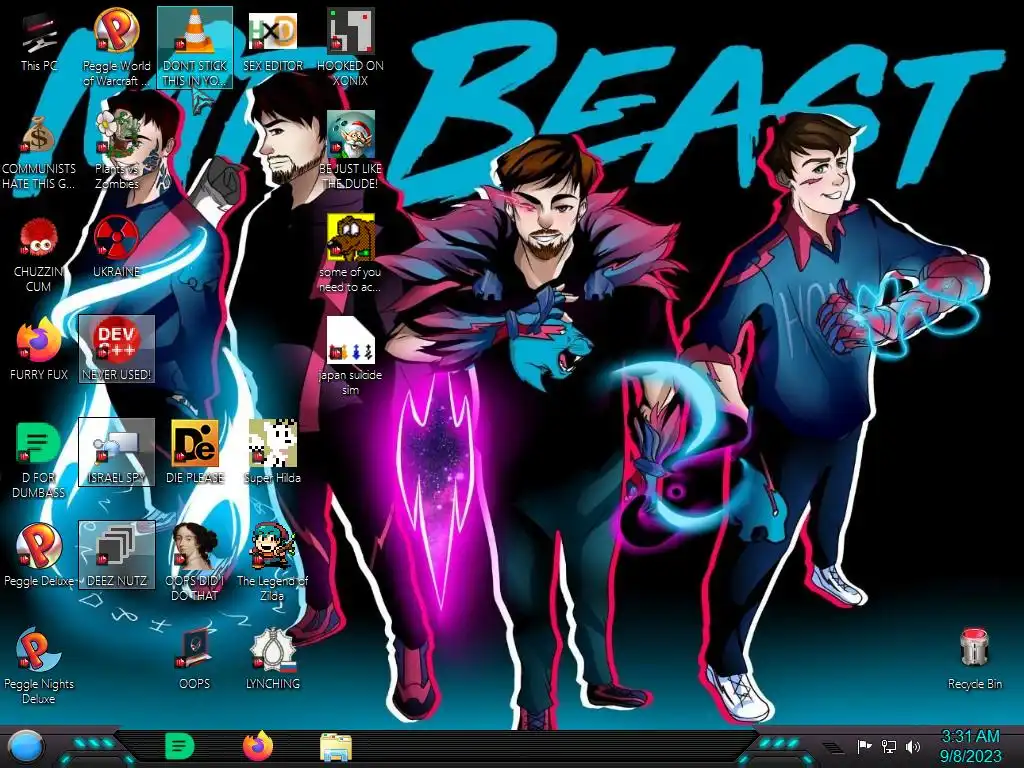The image size is (1024, 768).
Task: Open the taskbar clock showing 3:31 AM
Action: point(970,746)
